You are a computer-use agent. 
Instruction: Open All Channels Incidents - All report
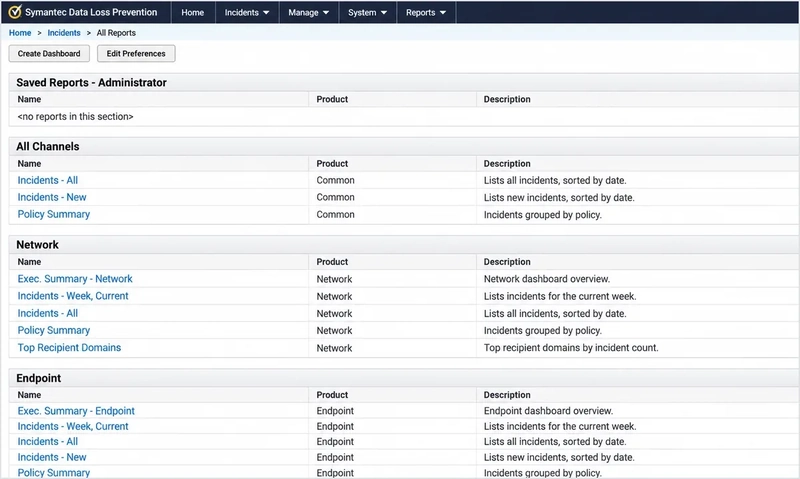[47, 180]
